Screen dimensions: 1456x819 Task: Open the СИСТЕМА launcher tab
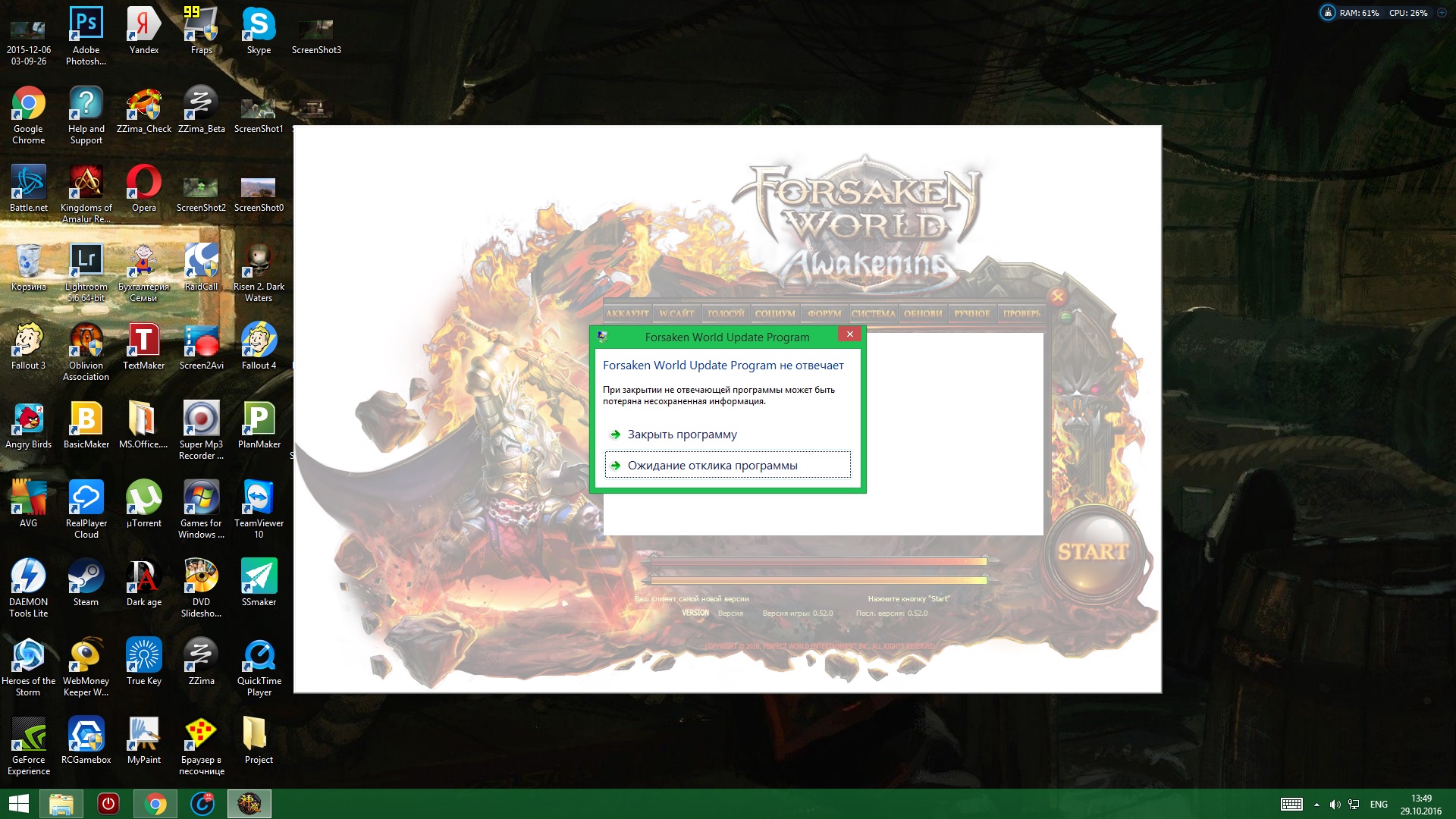(x=873, y=313)
